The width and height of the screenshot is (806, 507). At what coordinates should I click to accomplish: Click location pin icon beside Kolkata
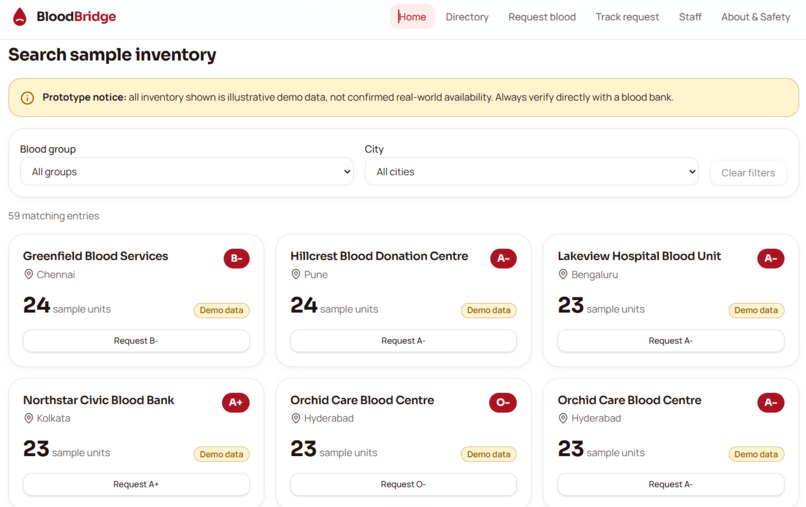pos(29,419)
